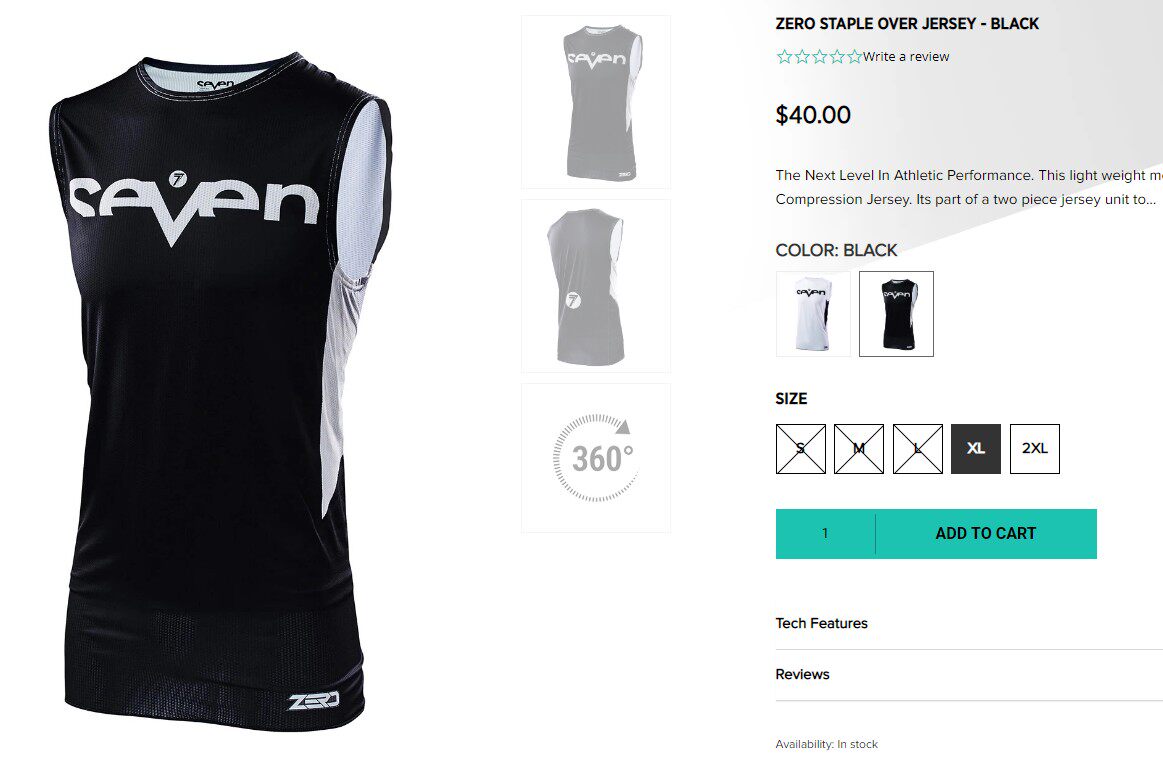1163x757 pixels.
Task: Click the fifth rating star
Action: 854,56
